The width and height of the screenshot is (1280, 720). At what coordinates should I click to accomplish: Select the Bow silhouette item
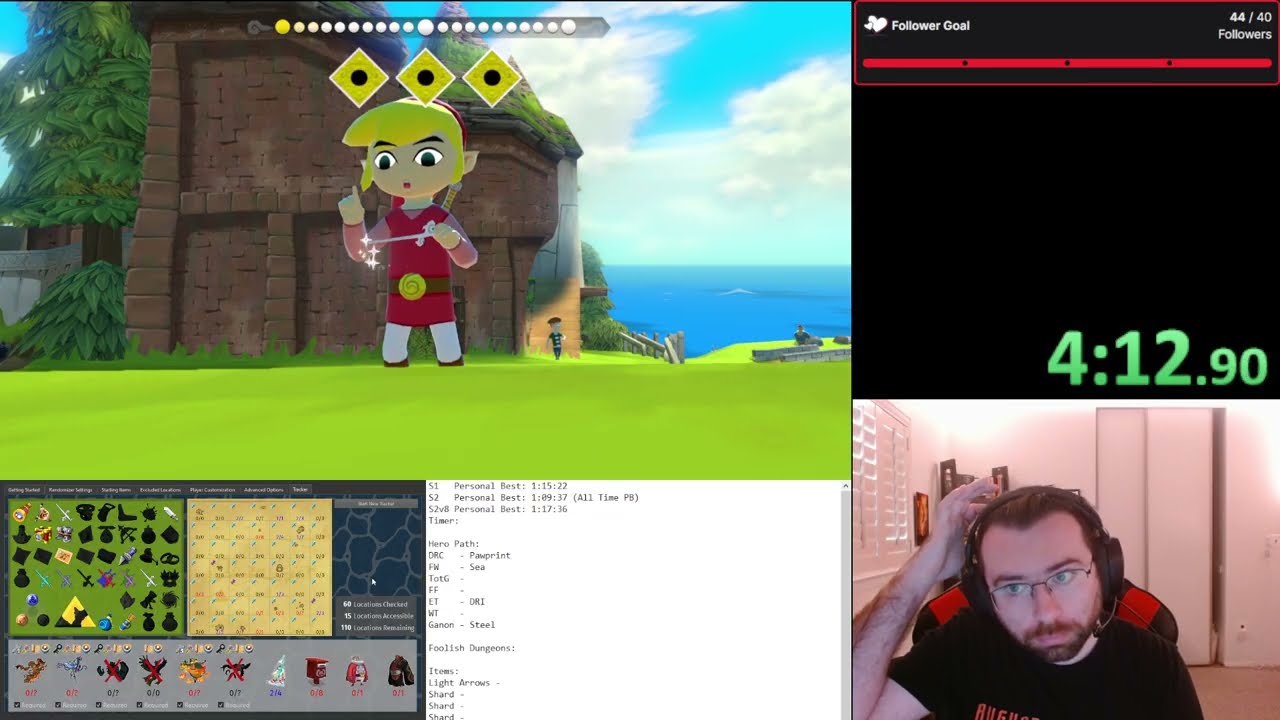(128, 534)
